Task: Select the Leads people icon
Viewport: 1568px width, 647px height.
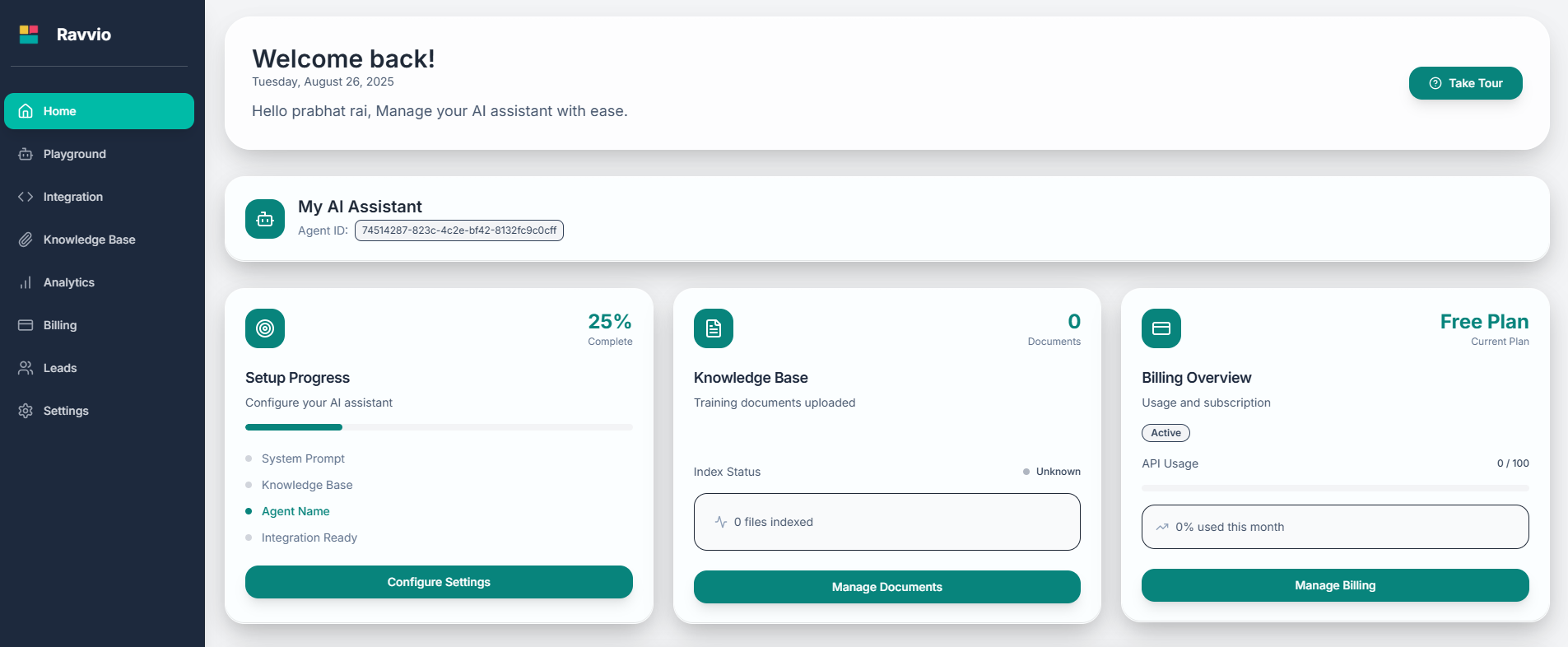Action: (x=26, y=368)
